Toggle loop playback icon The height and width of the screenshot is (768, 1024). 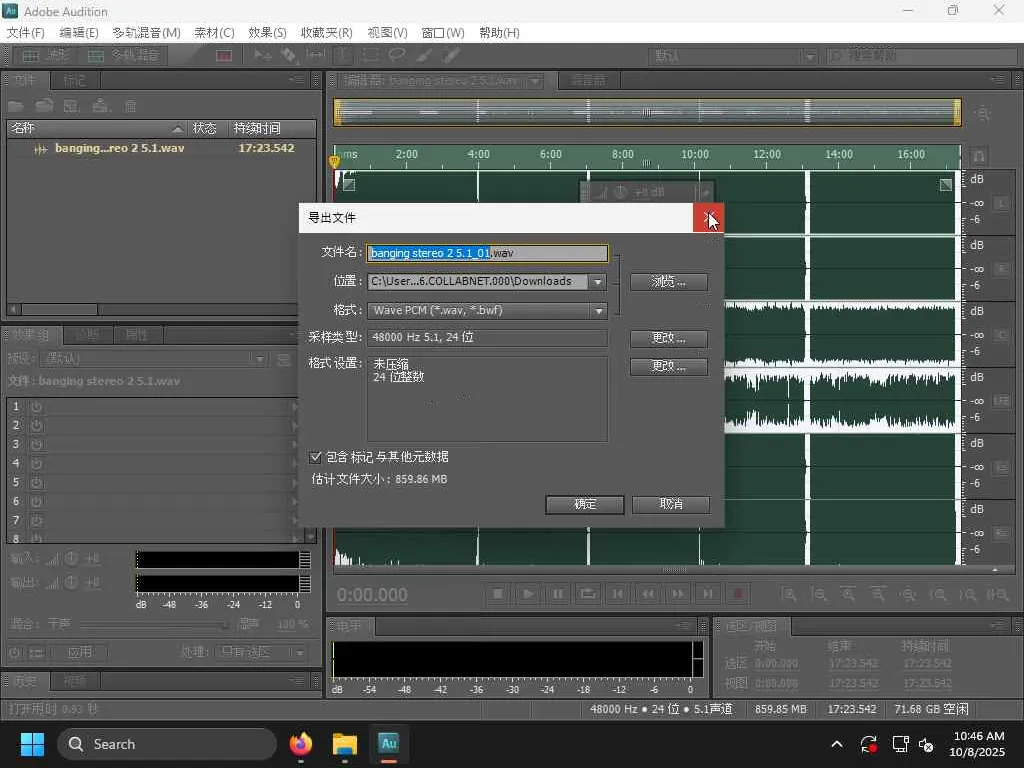coord(588,594)
